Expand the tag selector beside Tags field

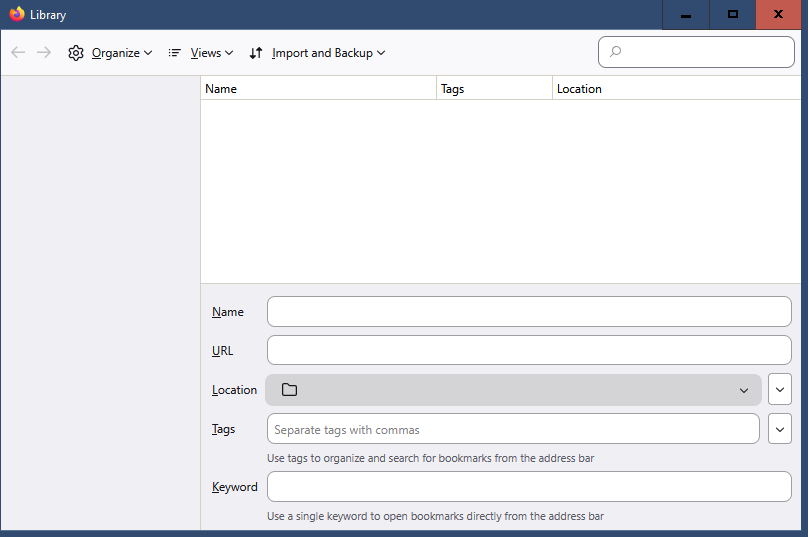pos(780,429)
